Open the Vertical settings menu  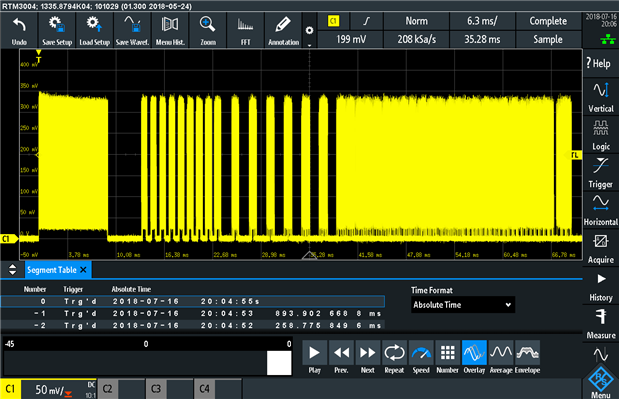[600, 97]
